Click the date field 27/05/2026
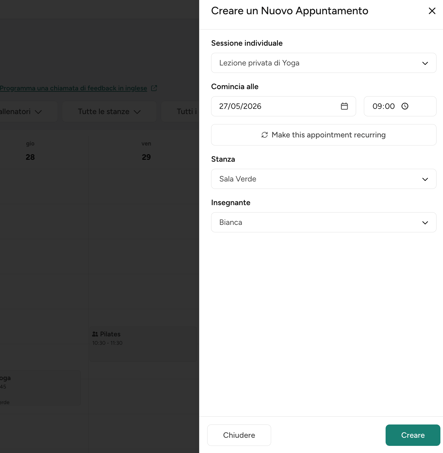 283,106
